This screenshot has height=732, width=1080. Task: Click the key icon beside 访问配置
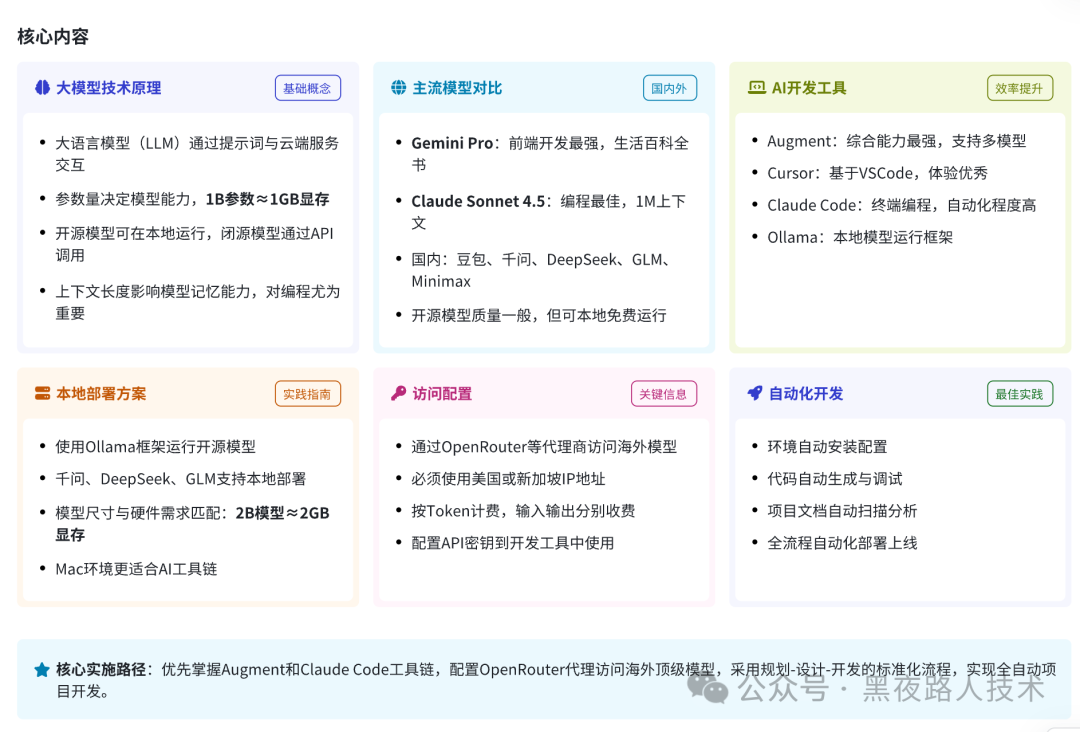point(398,393)
